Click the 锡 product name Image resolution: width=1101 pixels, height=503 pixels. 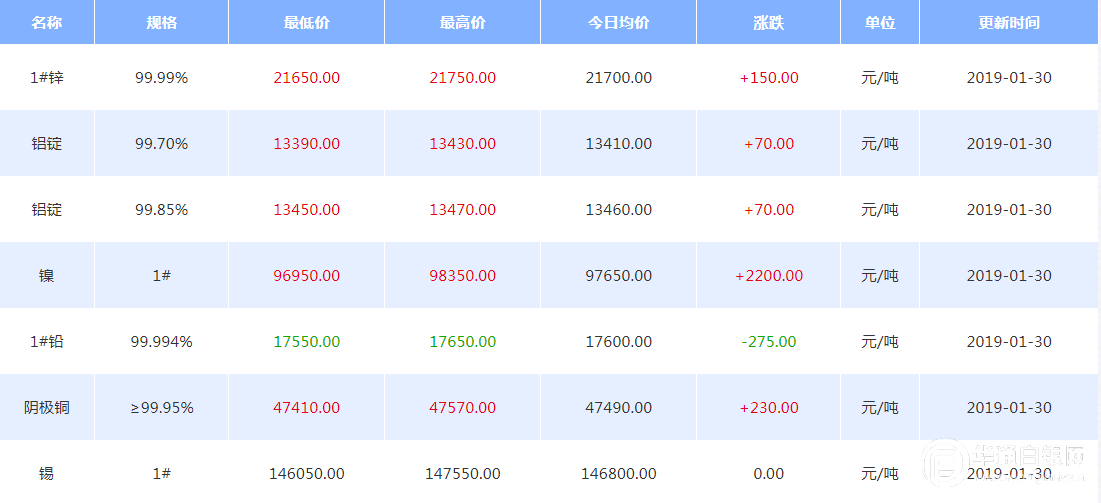click(47, 473)
